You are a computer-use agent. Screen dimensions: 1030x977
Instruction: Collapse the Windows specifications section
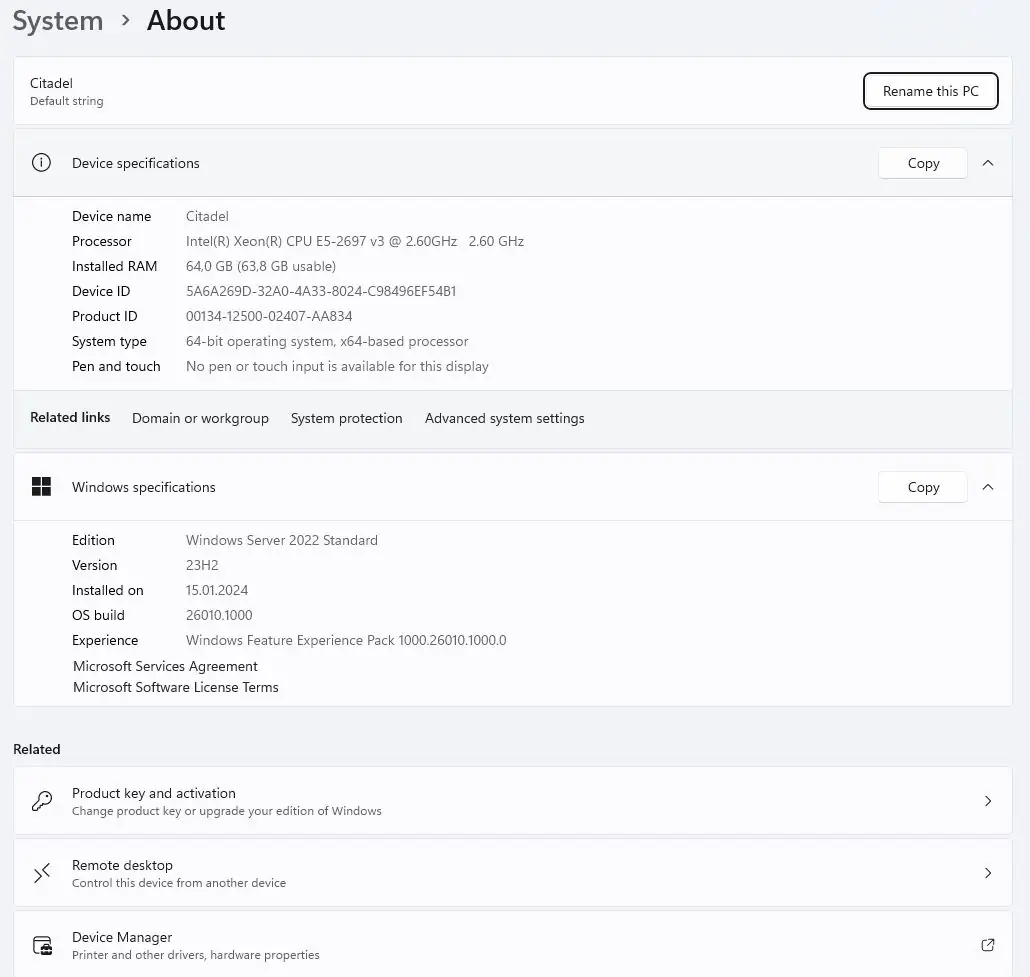point(987,487)
